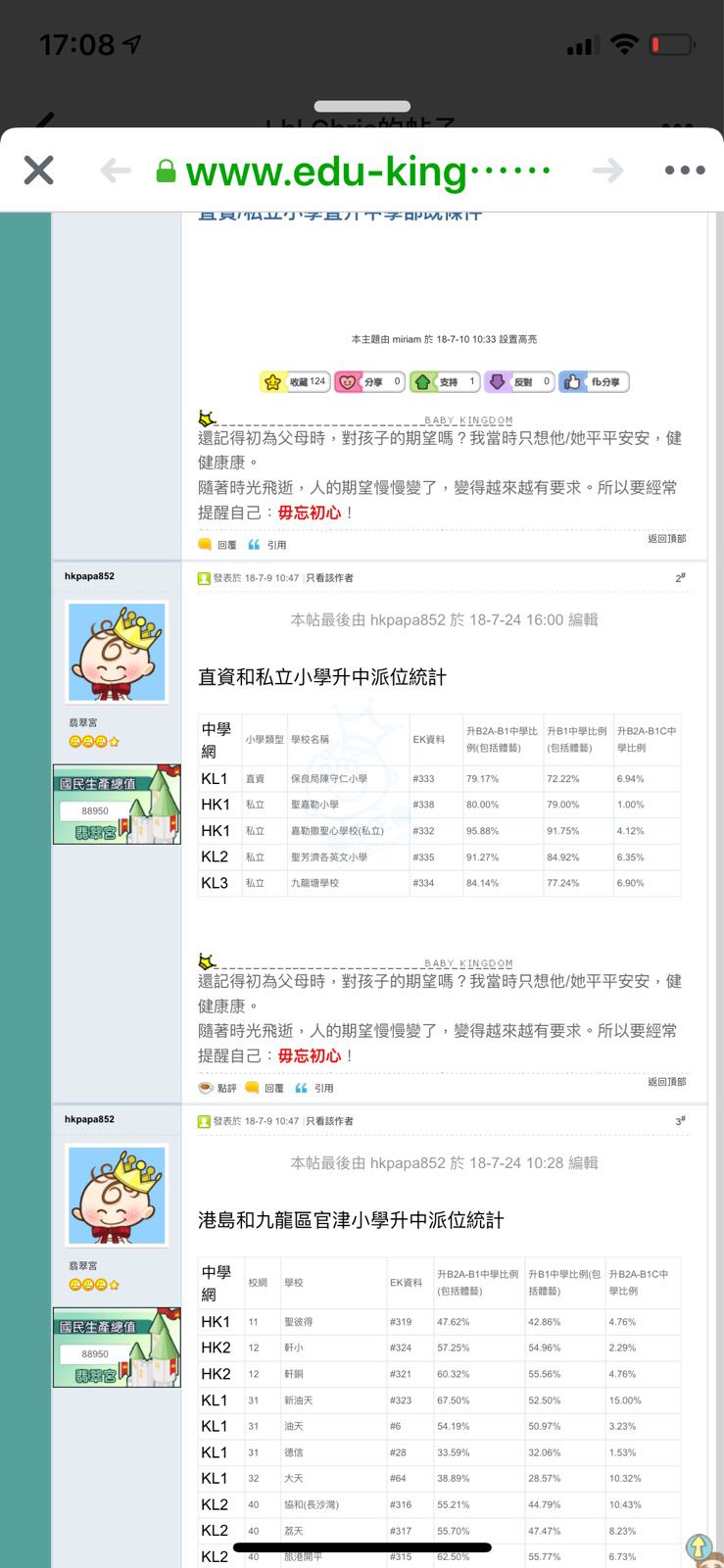
Task: Tap the browser forward arrow
Action: (x=607, y=171)
